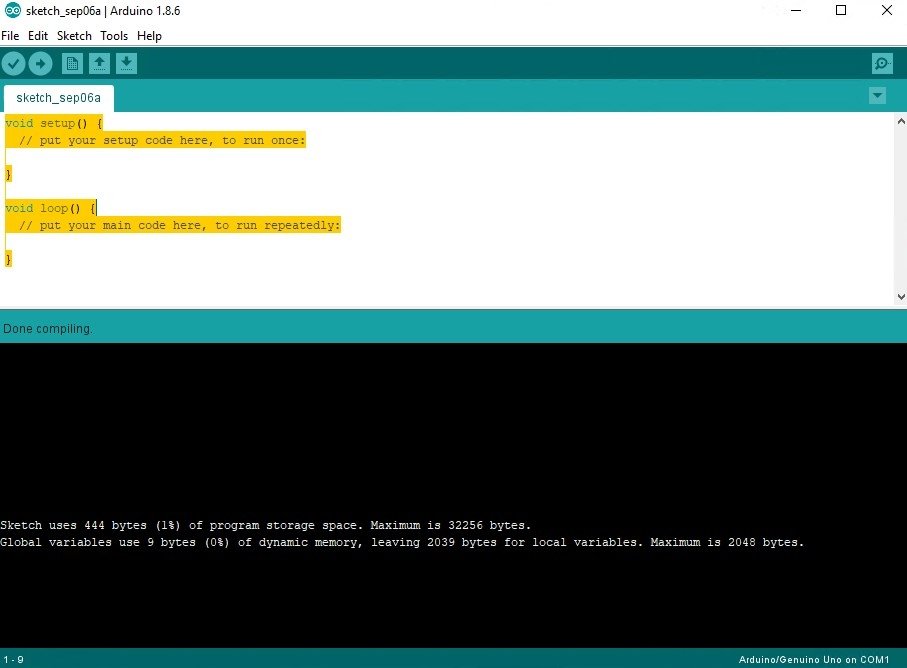Open the tab options dropdown arrow
Screen dimensions: 907x668
(x=877, y=95)
